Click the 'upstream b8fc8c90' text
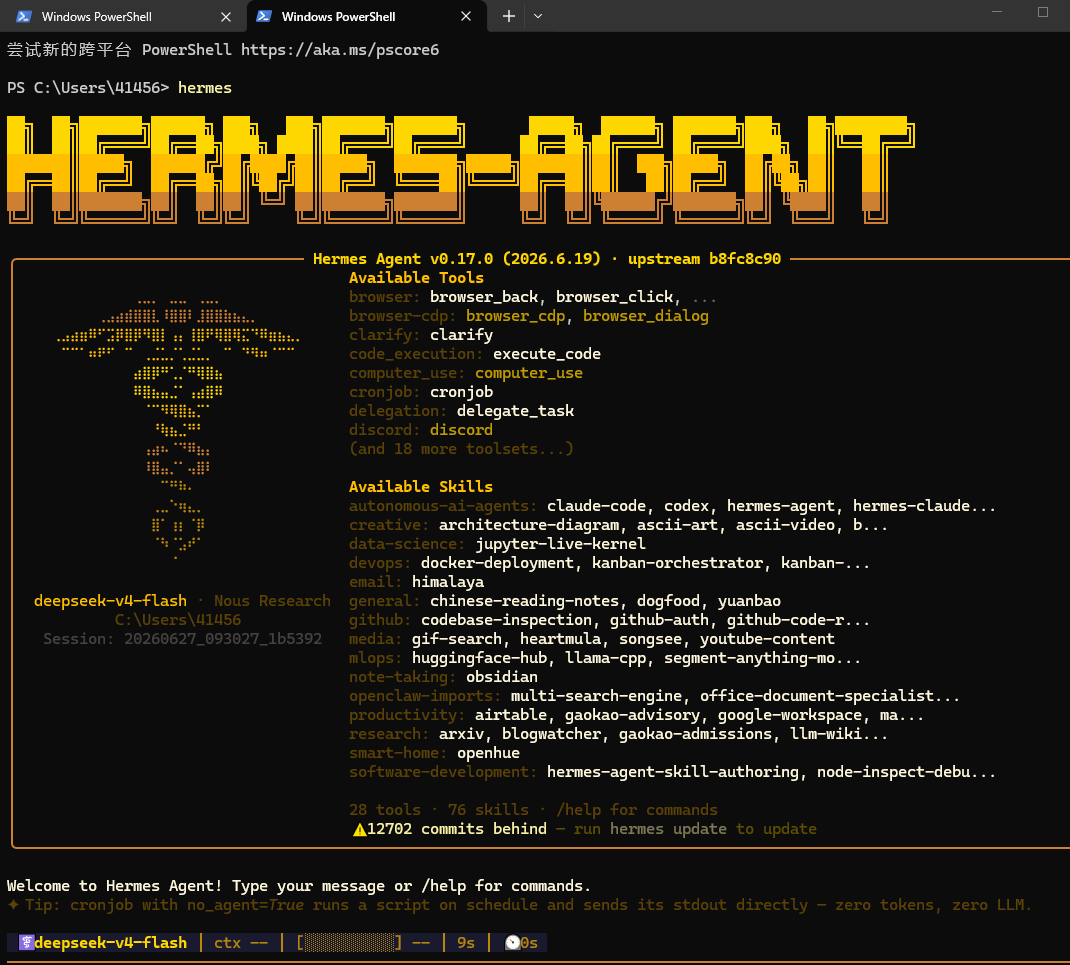1070x965 pixels. pos(704,259)
